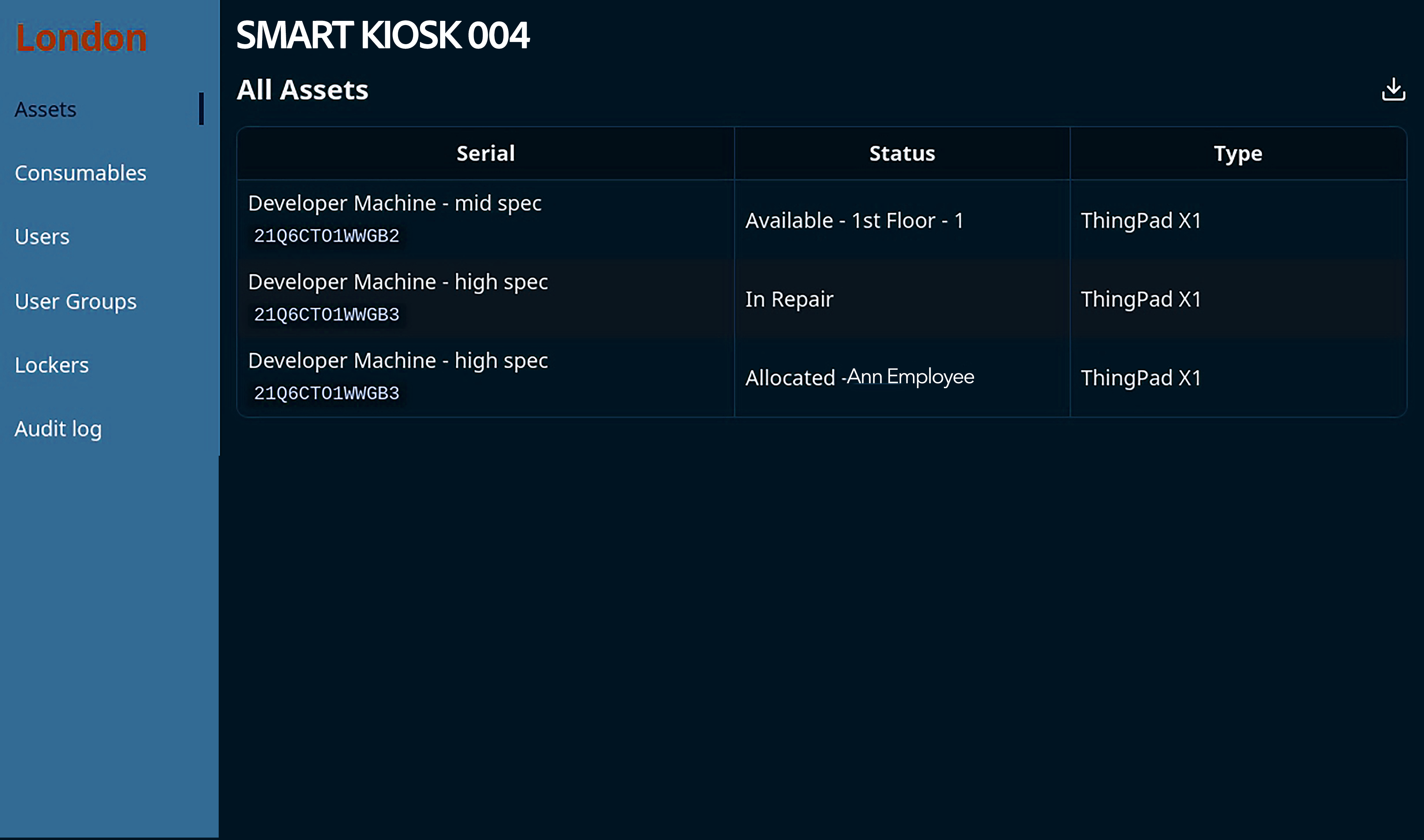Navigate to the Users page

tap(42, 237)
